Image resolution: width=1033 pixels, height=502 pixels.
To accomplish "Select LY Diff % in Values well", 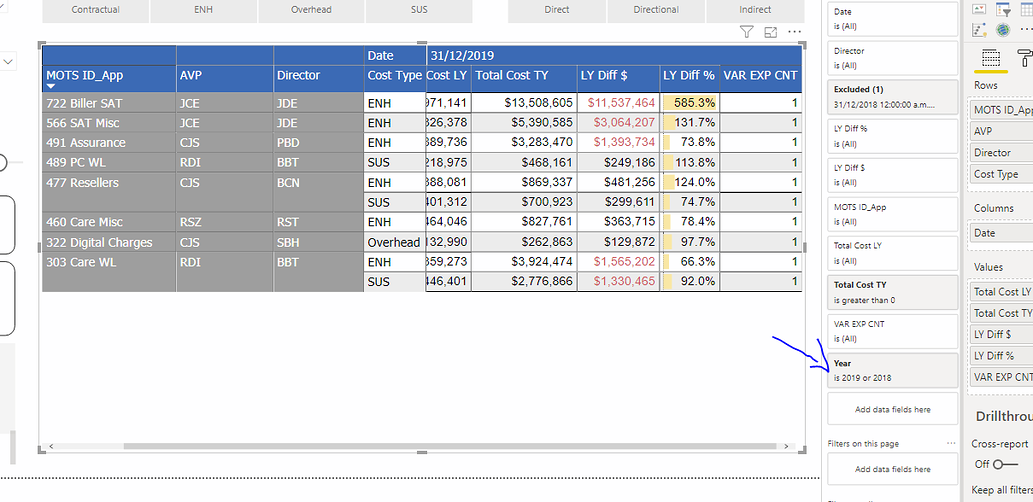I will (1001, 355).
